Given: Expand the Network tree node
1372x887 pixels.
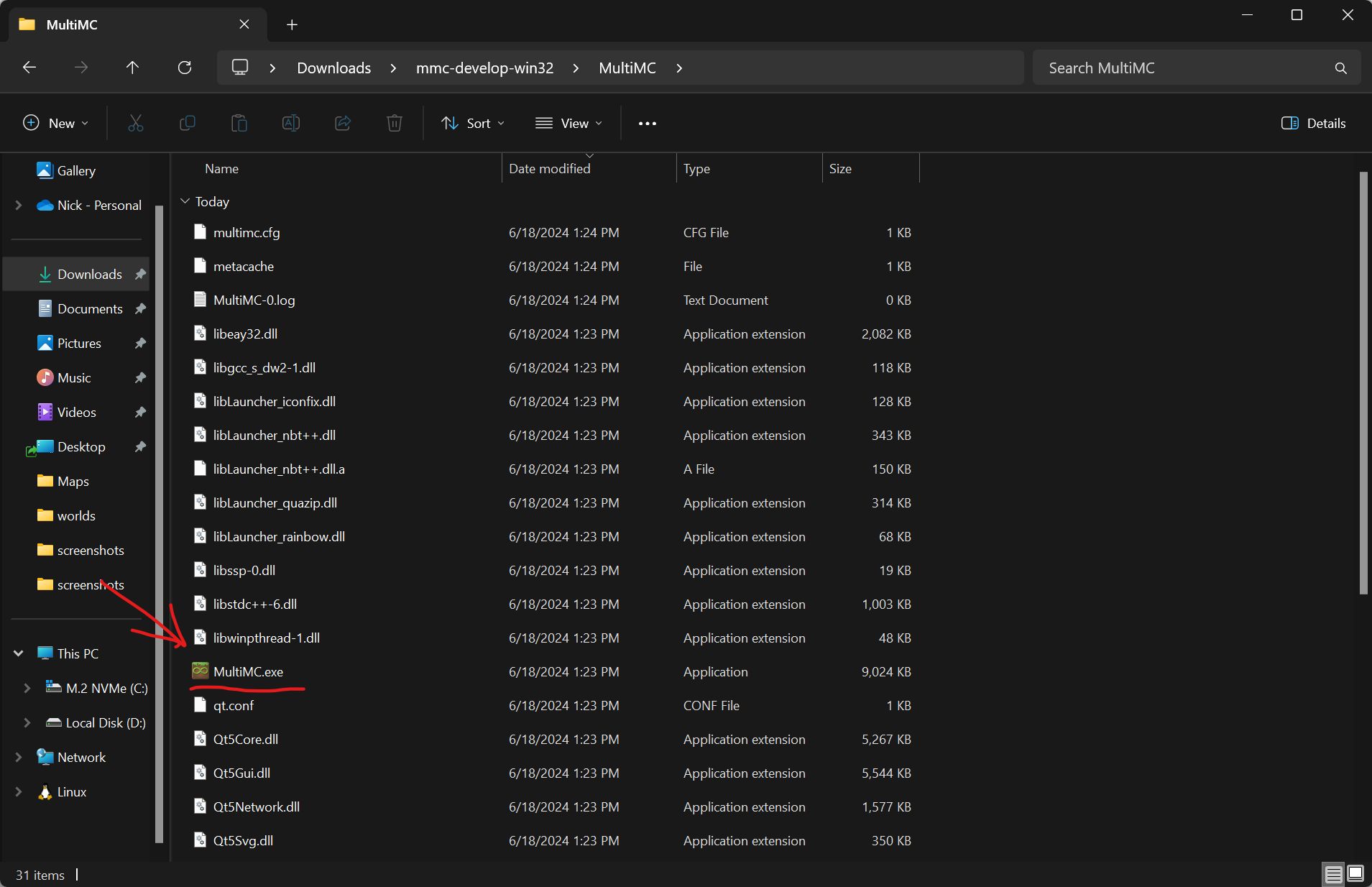Looking at the screenshot, I should point(19,757).
